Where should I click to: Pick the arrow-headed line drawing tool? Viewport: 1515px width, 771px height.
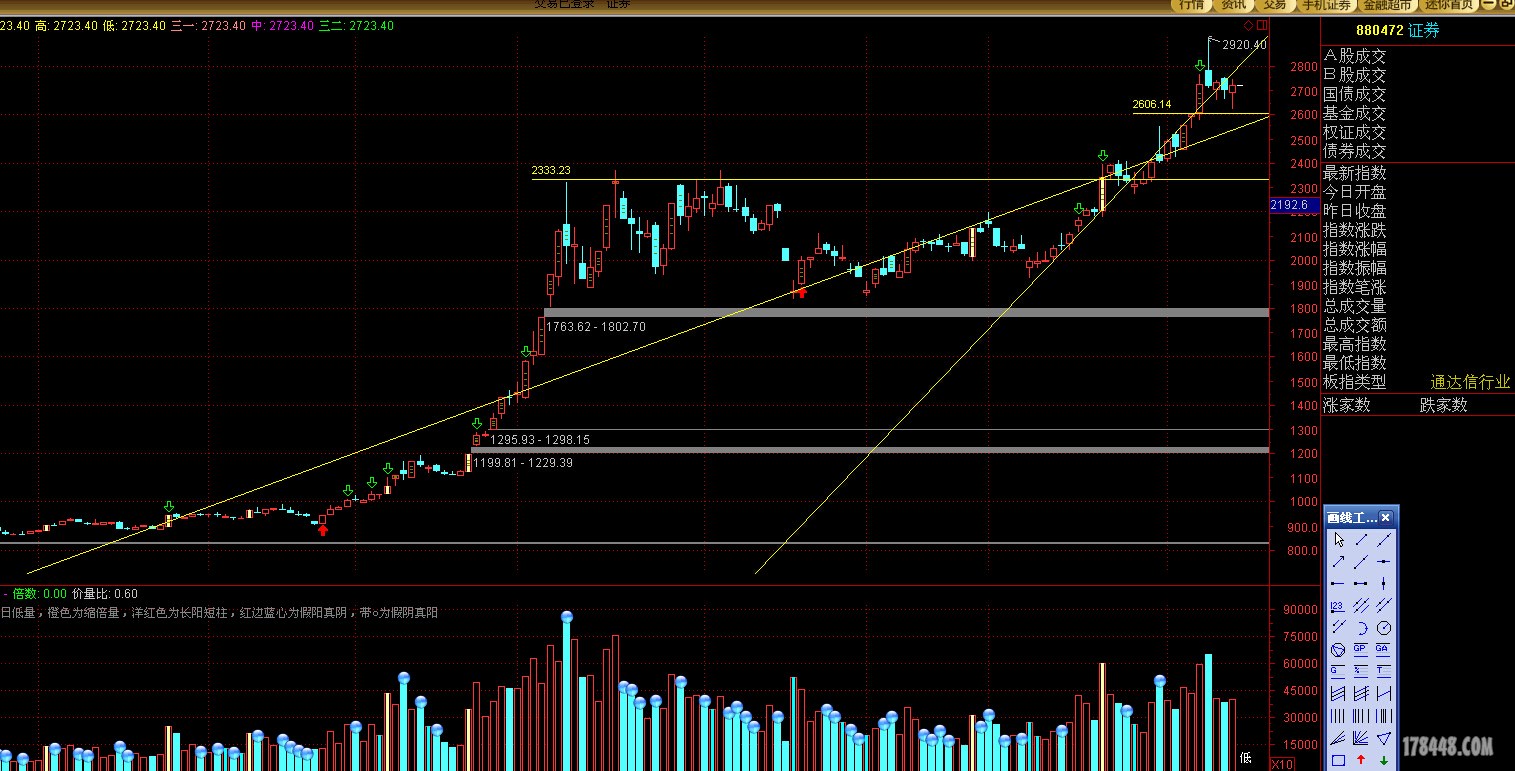(x=1338, y=562)
